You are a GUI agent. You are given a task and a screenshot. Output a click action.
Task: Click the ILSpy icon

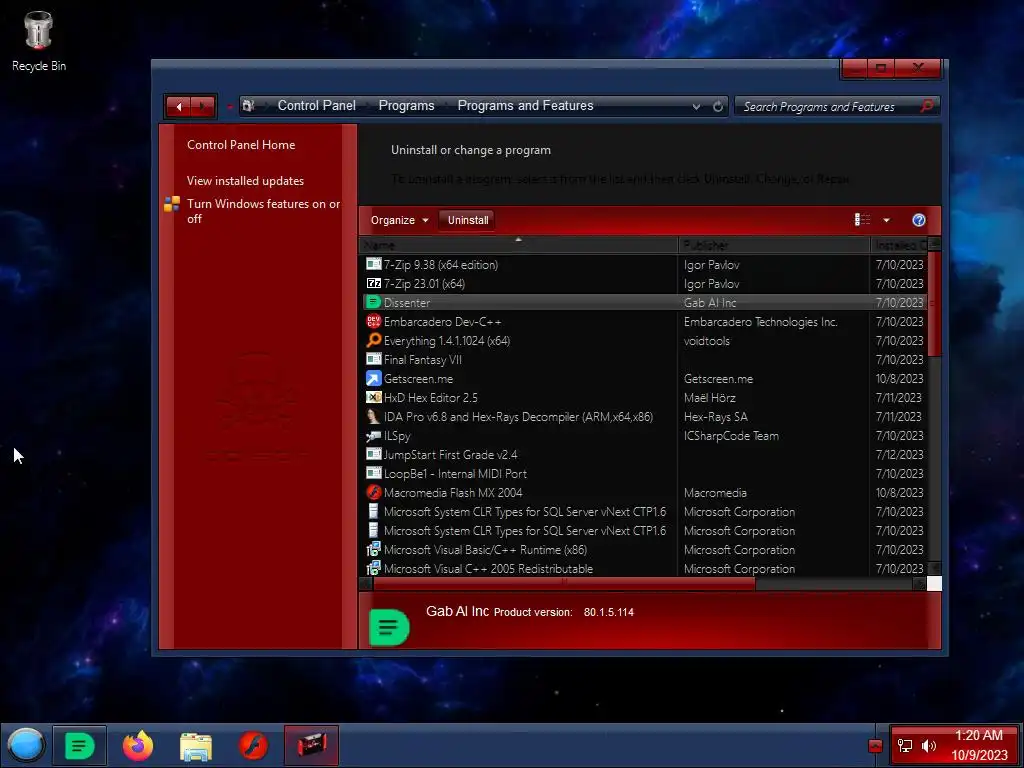coord(374,436)
